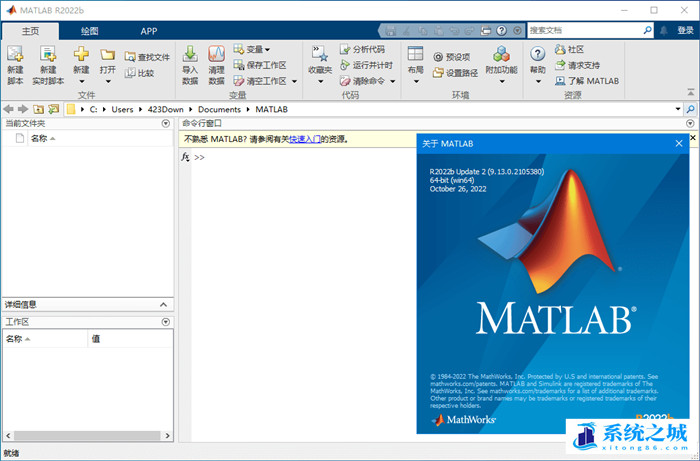Switch to the APP tab
Viewport: 700px width, 461px height.
click(x=148, y=31)
